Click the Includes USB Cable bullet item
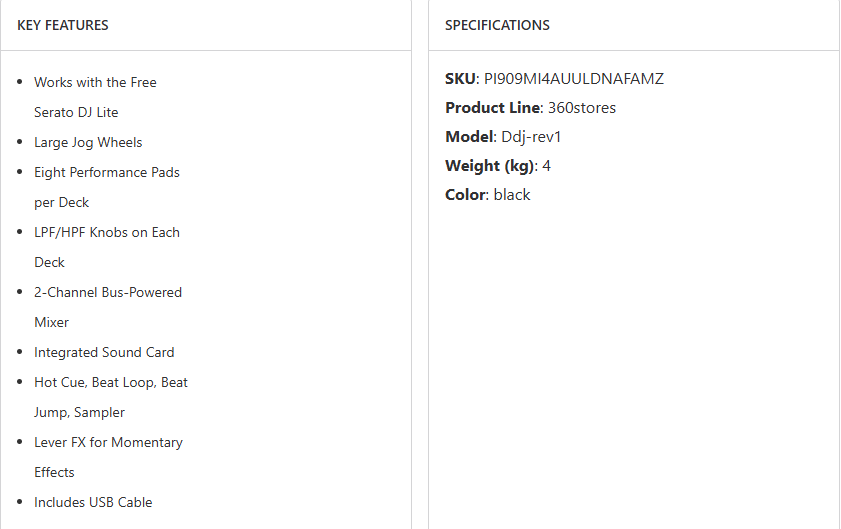The image size is (841, 529). pyautogui.click(x=93, y=502)
